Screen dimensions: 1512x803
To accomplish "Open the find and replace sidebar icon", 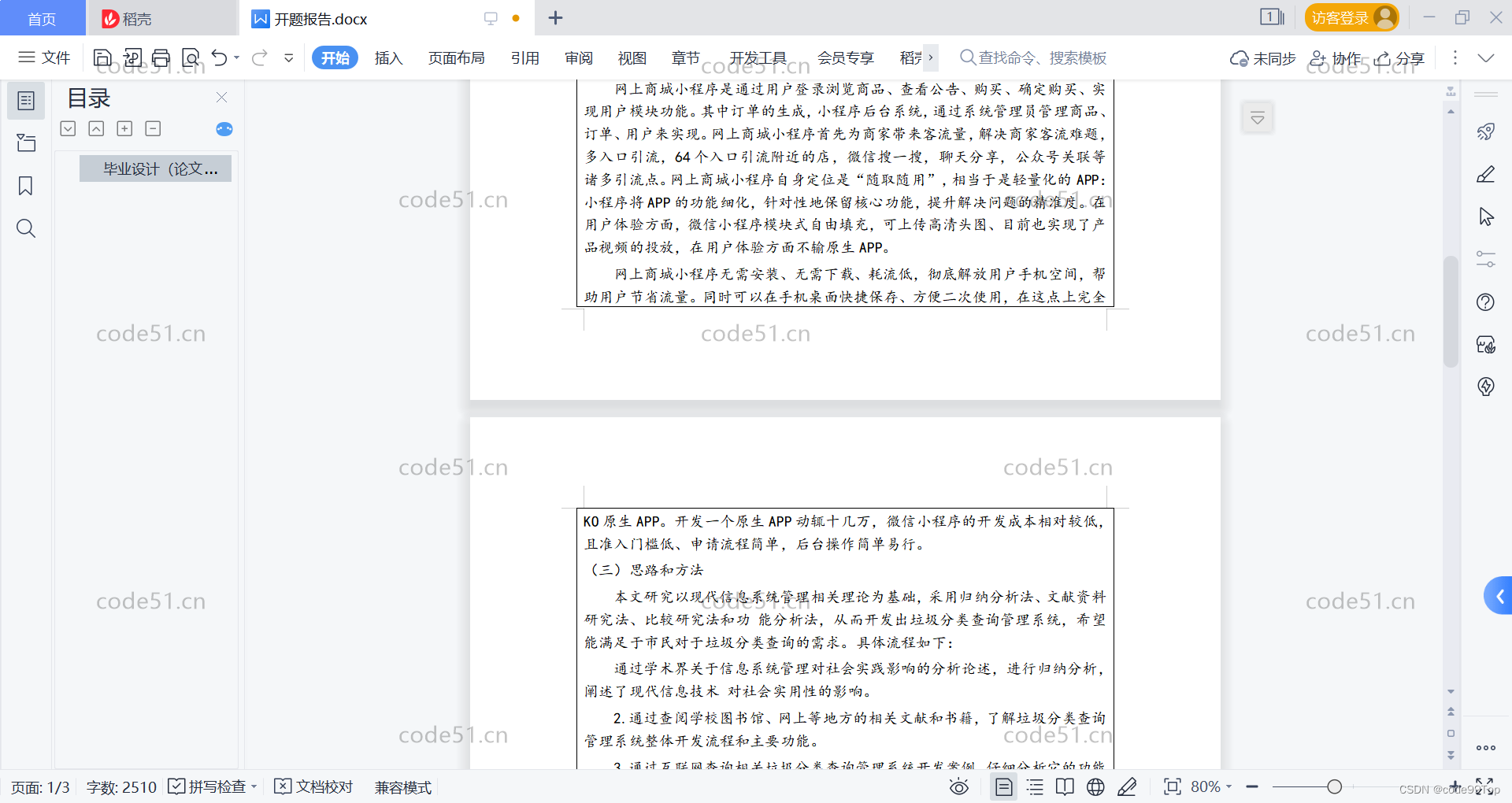I will [x=26, y=228].
